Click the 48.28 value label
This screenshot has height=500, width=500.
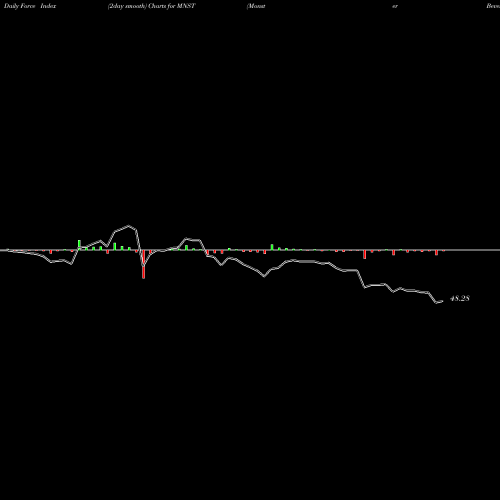click(x=460, y=298)
